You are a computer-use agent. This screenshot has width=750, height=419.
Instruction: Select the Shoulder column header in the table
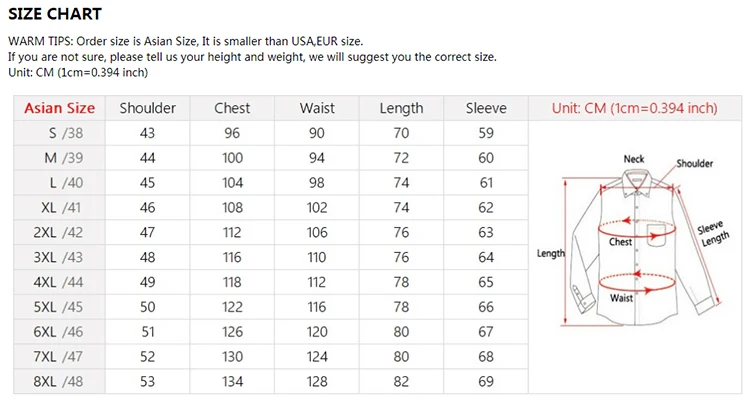[147, 108]
